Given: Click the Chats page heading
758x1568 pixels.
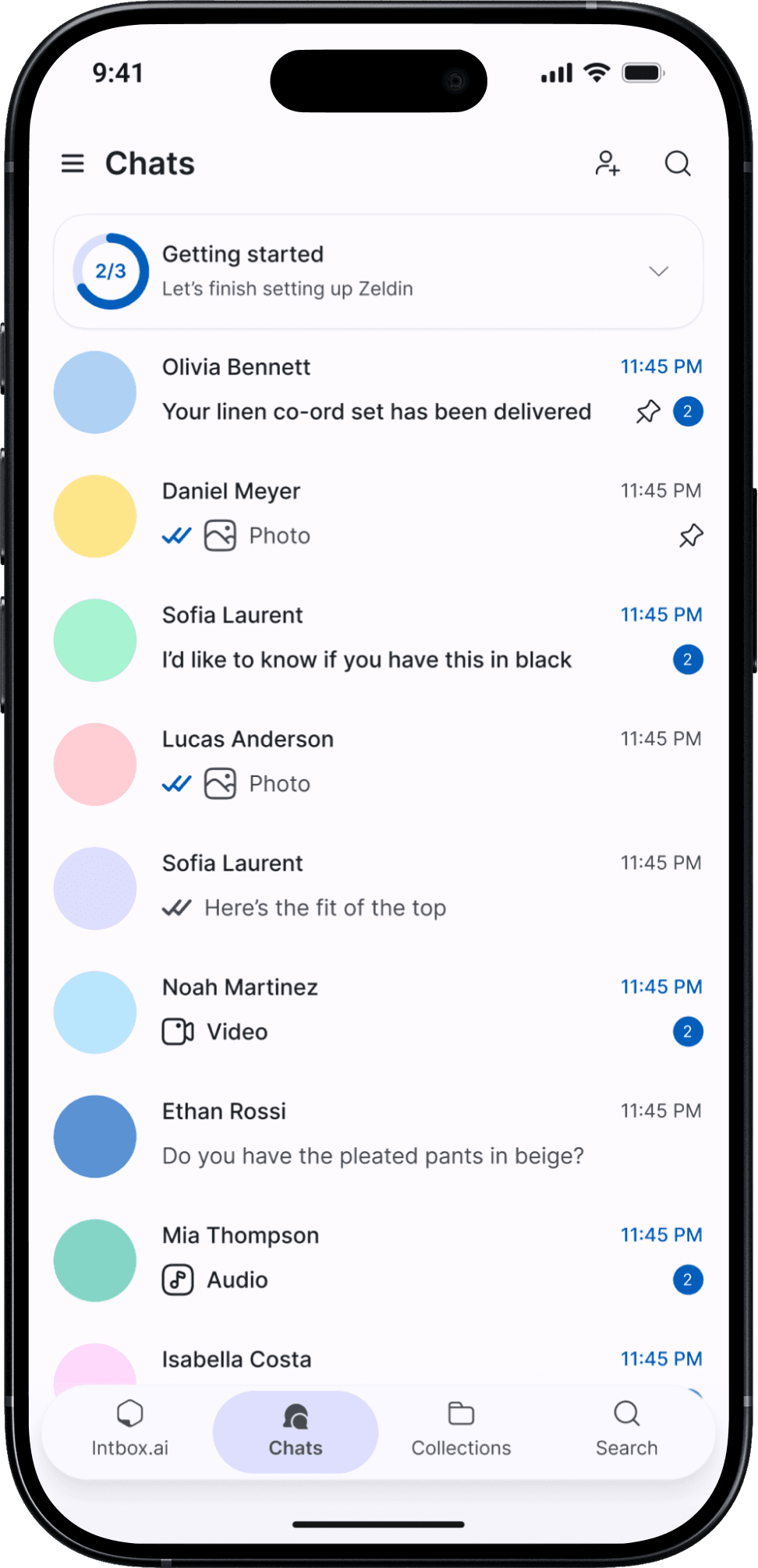Looking at the screenshot, I should click(x=150, y=164).
